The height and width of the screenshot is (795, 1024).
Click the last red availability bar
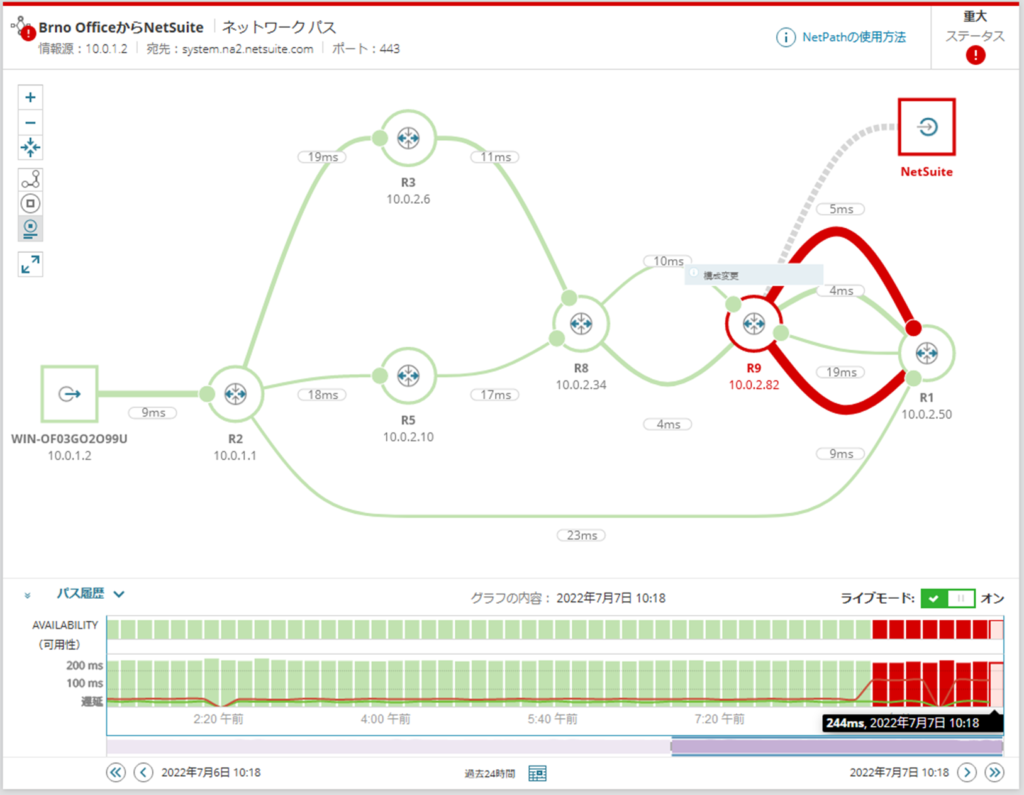pyautogui.click(x=980, y=630)
